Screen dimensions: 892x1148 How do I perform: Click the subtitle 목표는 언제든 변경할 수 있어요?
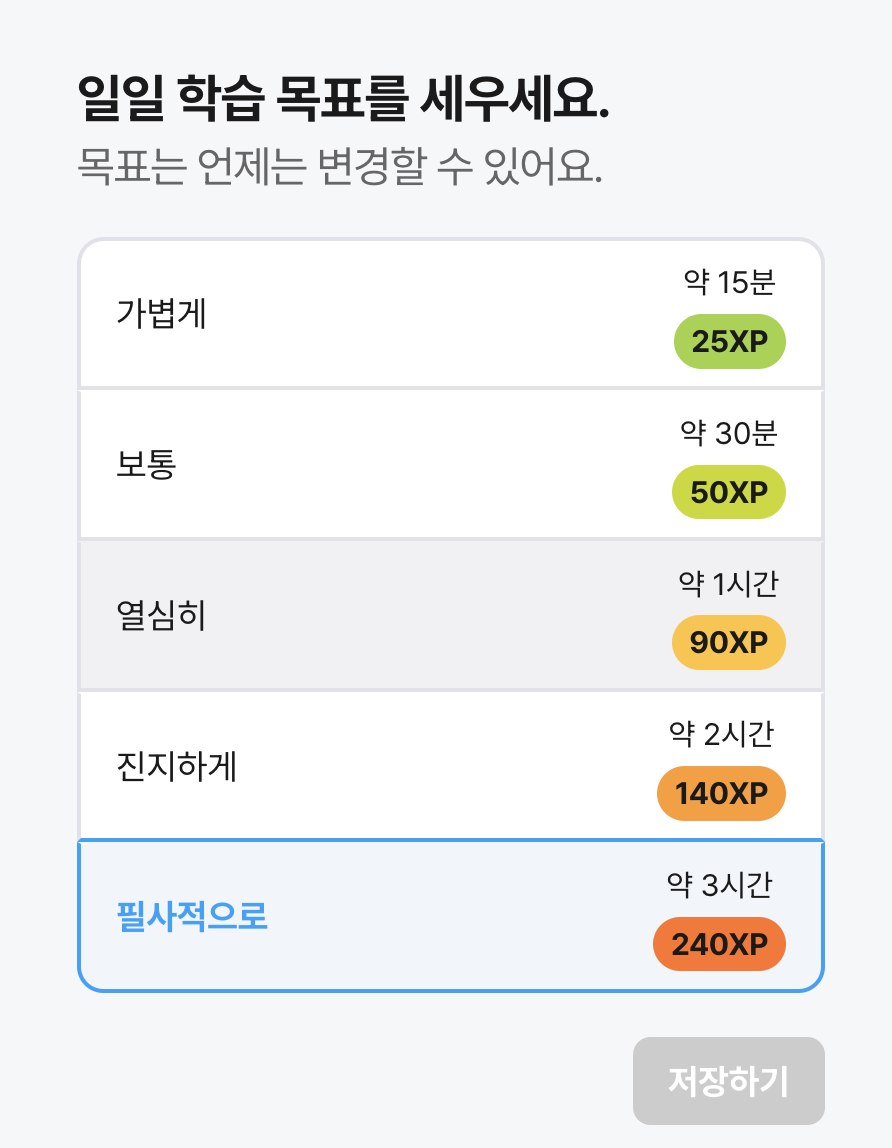(341, 166)
